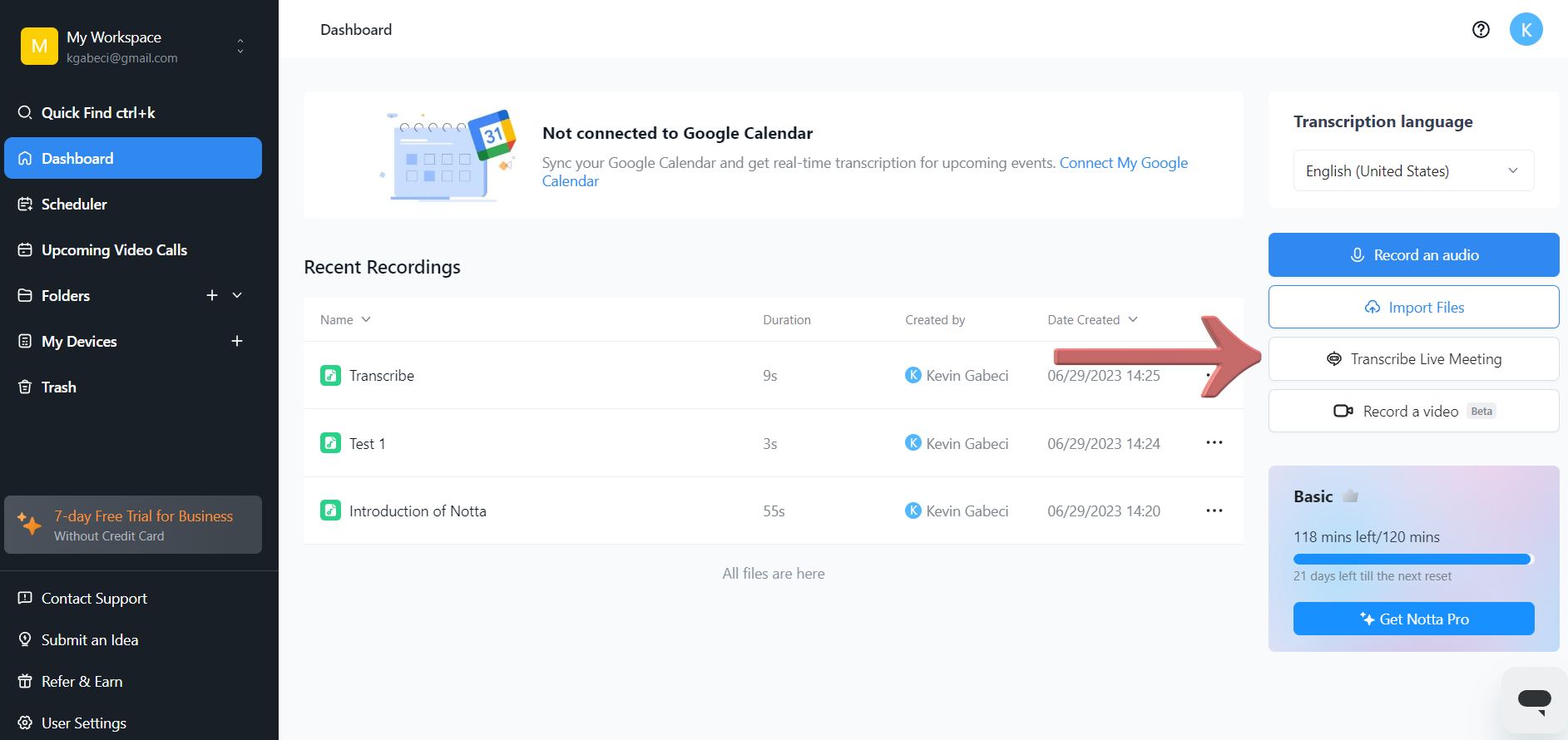Go to Dashboard in the sidebar
1568x740 pixels.
click(133, 158)
